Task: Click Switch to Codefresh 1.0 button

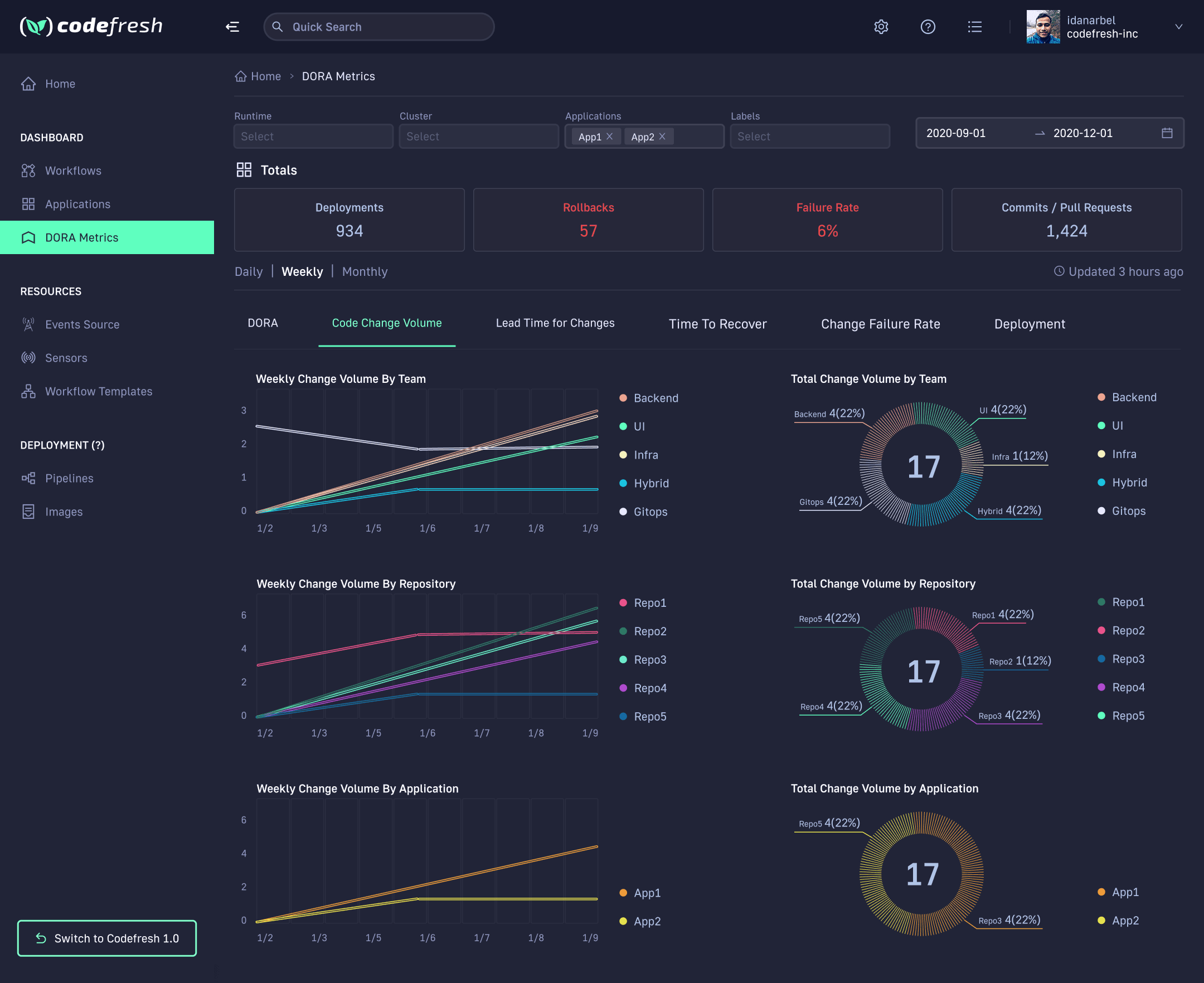Action: (107, 938)
